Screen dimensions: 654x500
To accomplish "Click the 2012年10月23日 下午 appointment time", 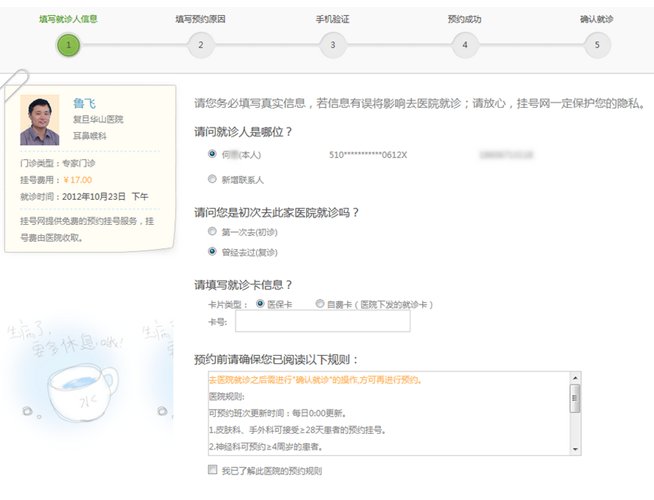I will [x=105, y=196].
